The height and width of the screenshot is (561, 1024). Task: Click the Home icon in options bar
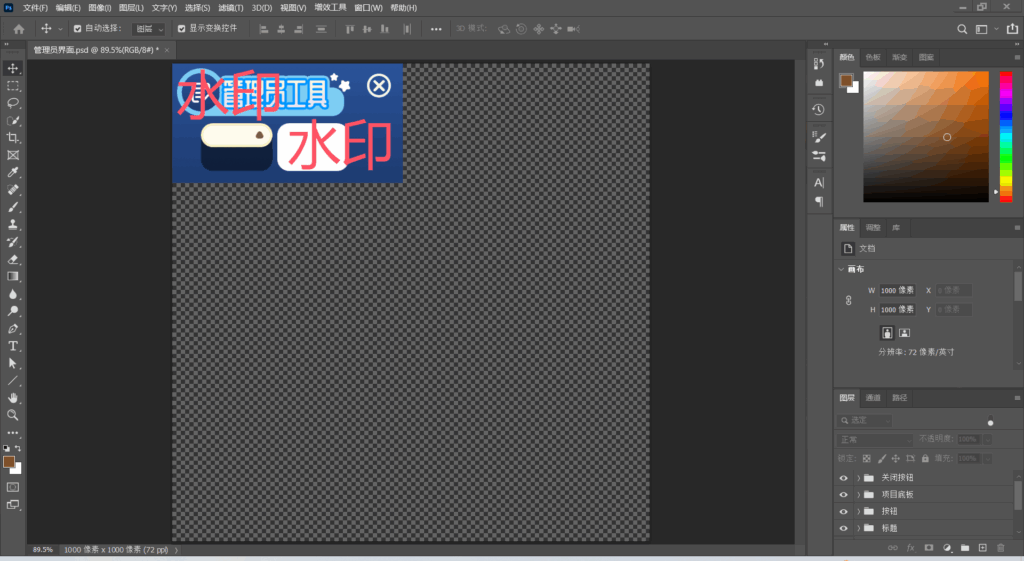click(x=18, y=29)
